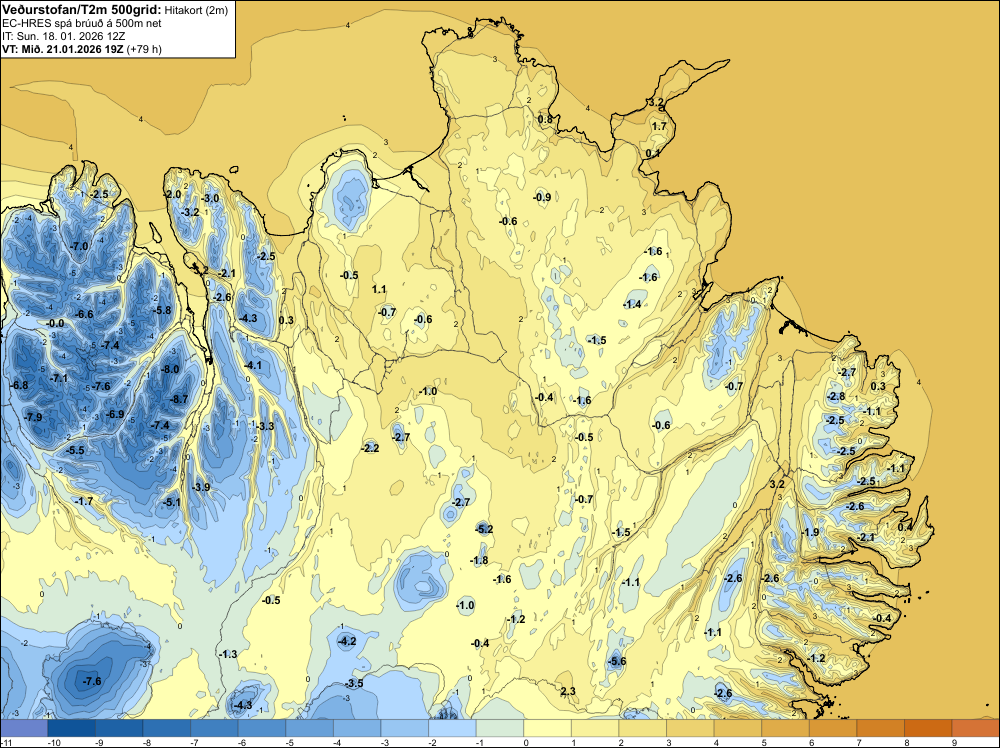Viewport: 1000px width, 748px height.
Task: Click the -1.4 temperature label
Action: [x=632, y=305]
